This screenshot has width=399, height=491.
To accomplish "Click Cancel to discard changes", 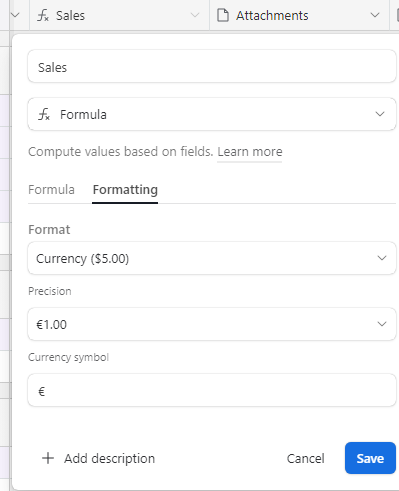I will 305,458.
